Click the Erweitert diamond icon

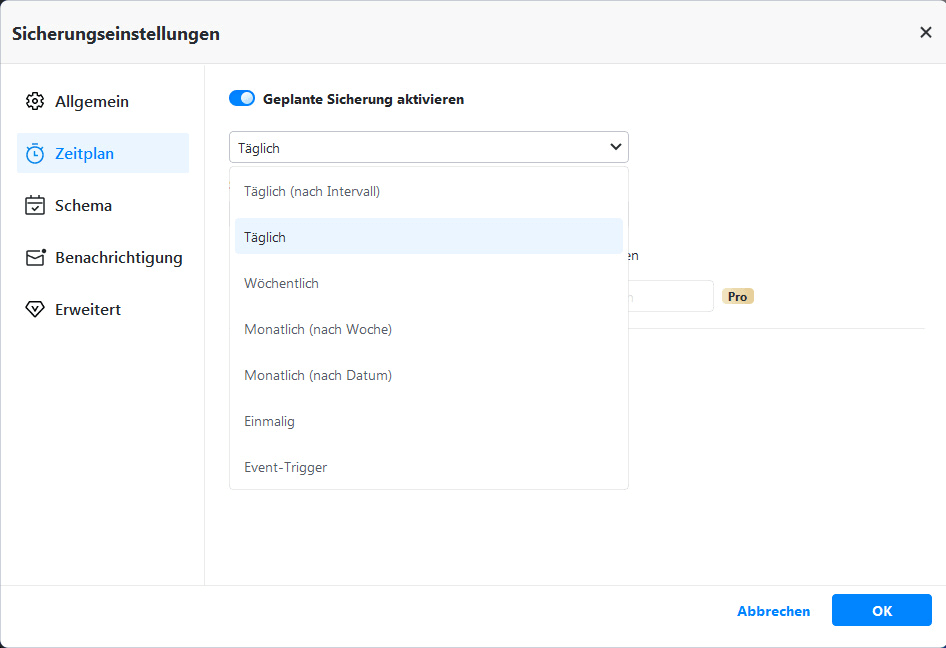click(x=35, y=310)
